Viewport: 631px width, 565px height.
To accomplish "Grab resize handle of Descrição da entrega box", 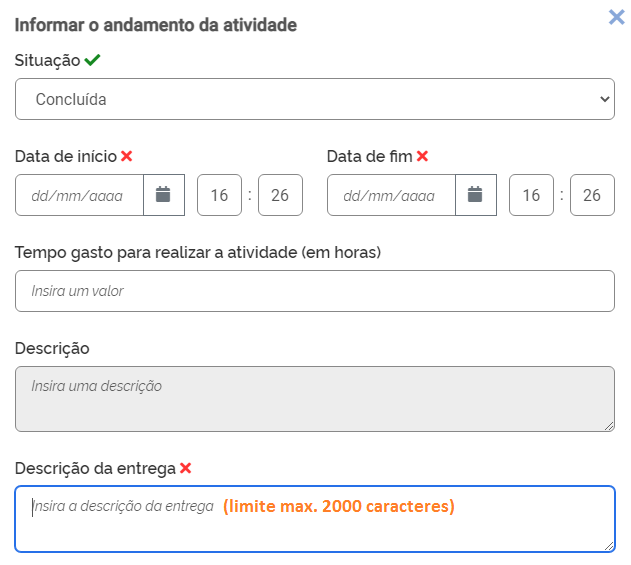I will coord(609,546).
